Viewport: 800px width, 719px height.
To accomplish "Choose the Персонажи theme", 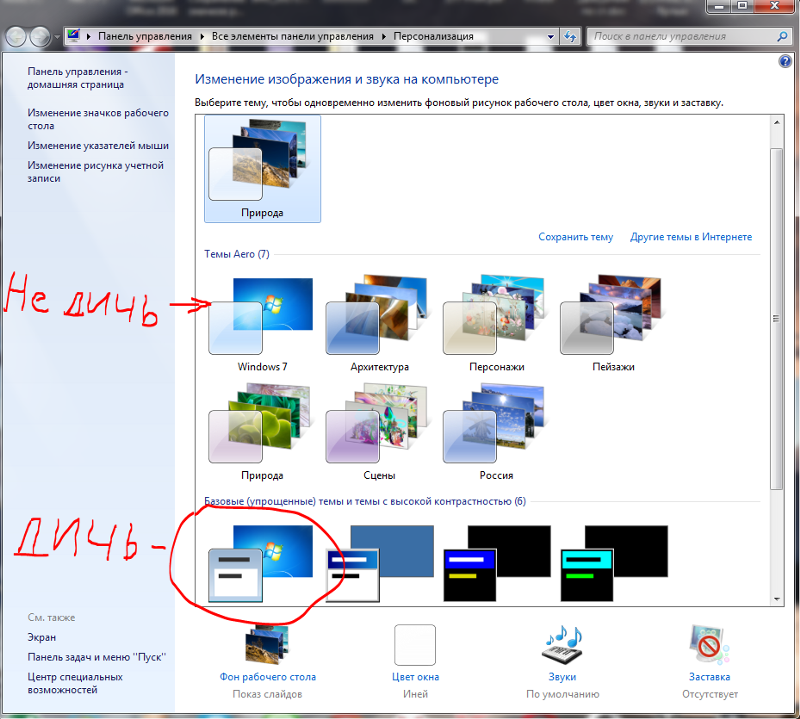I will point(496,323).
